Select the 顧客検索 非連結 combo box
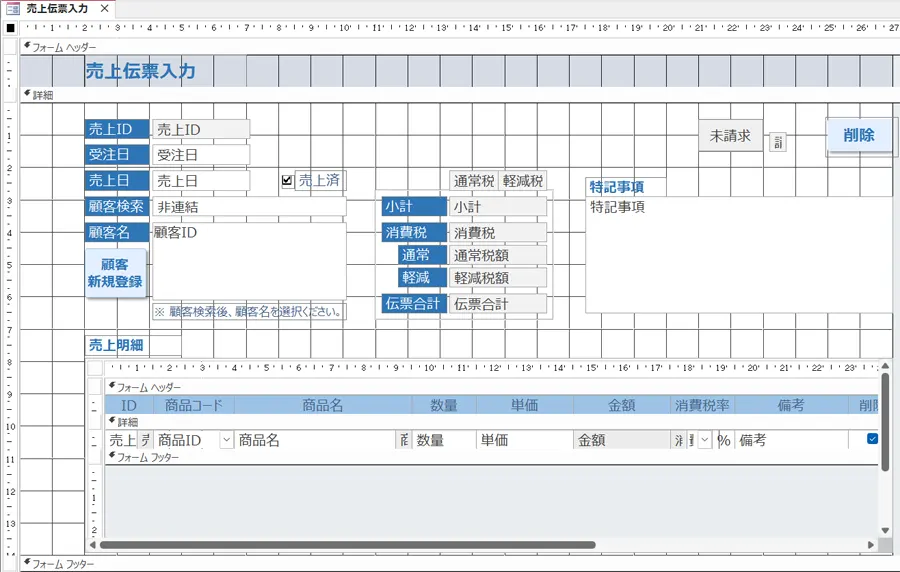This screenshot has height=572, width=900. click(x=248, y=207)
